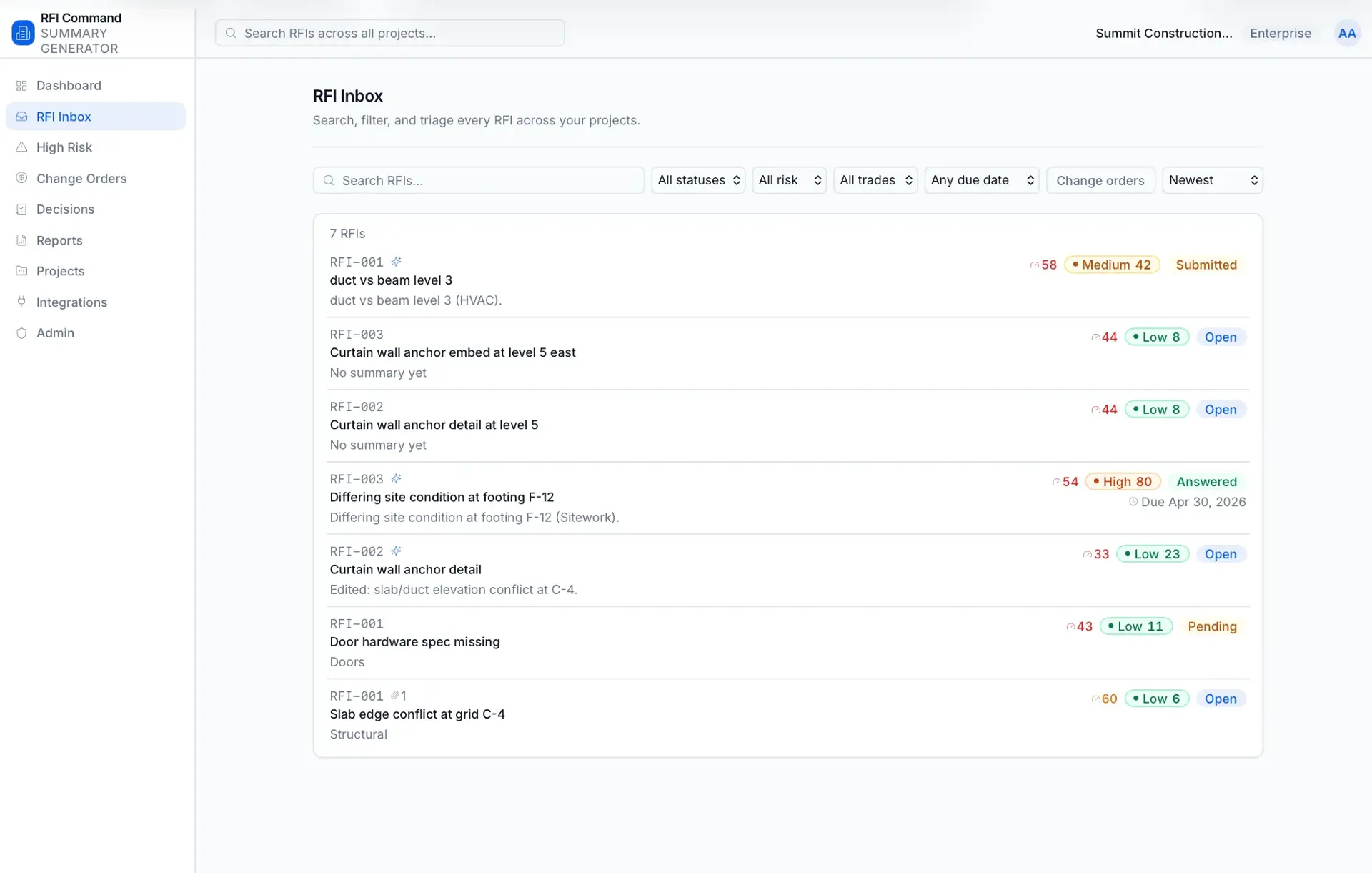Open the All statuses dropdown
This screenshot has width=1372, height=873.
pyautogui.click(x=698, y=180)
